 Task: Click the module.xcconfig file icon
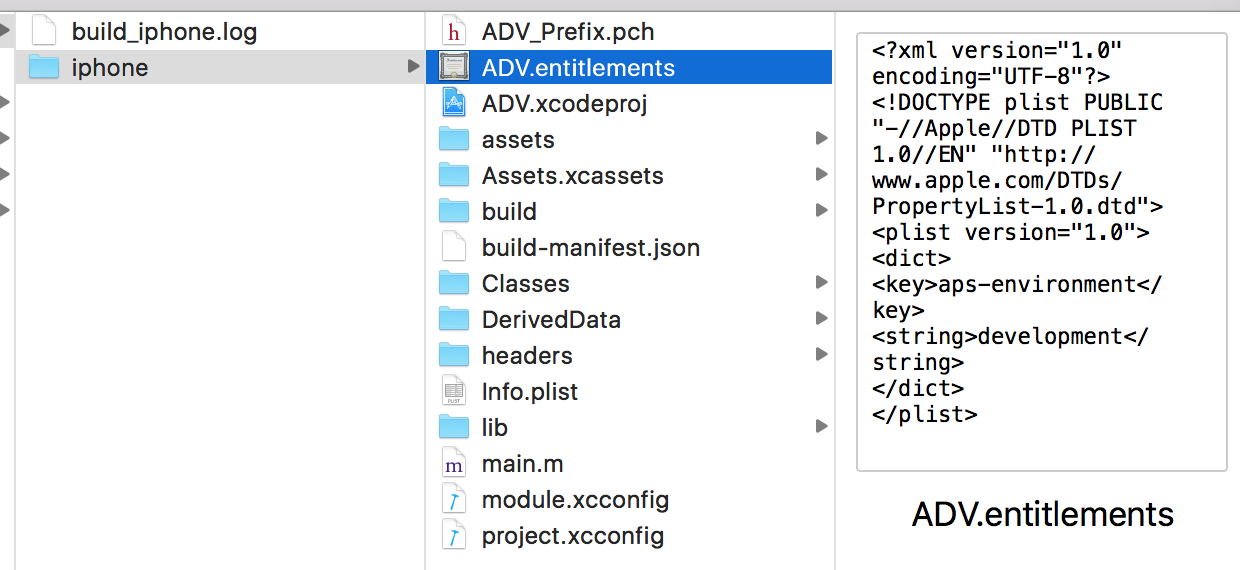pyautogui.click(x=454, y=499)
